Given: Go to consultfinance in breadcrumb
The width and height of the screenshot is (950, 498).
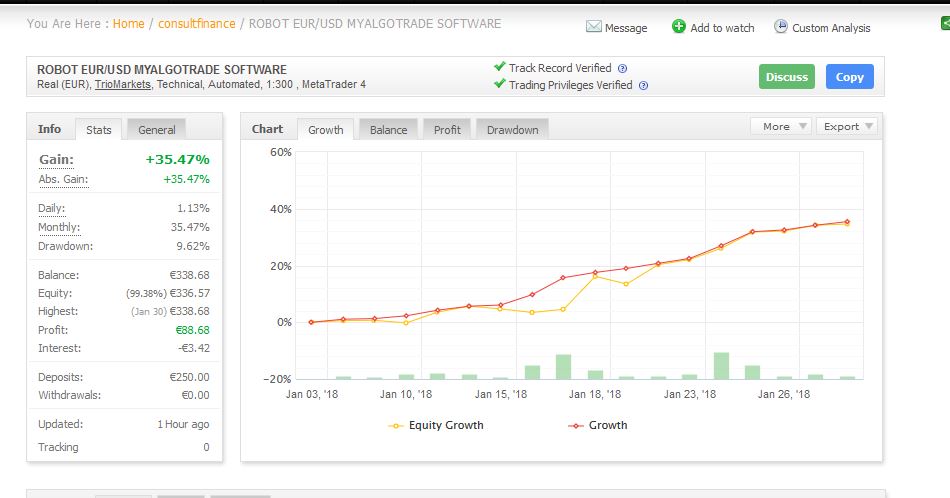Looking at the screenshot, I should (x=195, y=23).
